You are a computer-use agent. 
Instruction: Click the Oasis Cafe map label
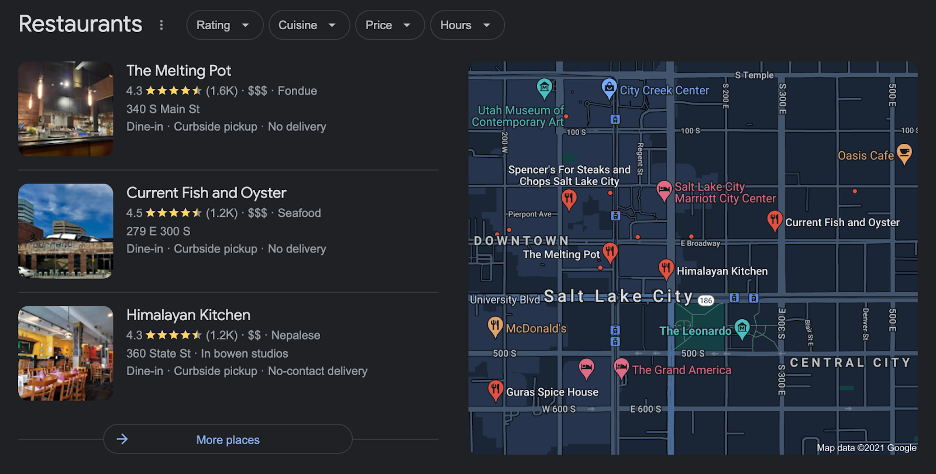tap(866, 156)
